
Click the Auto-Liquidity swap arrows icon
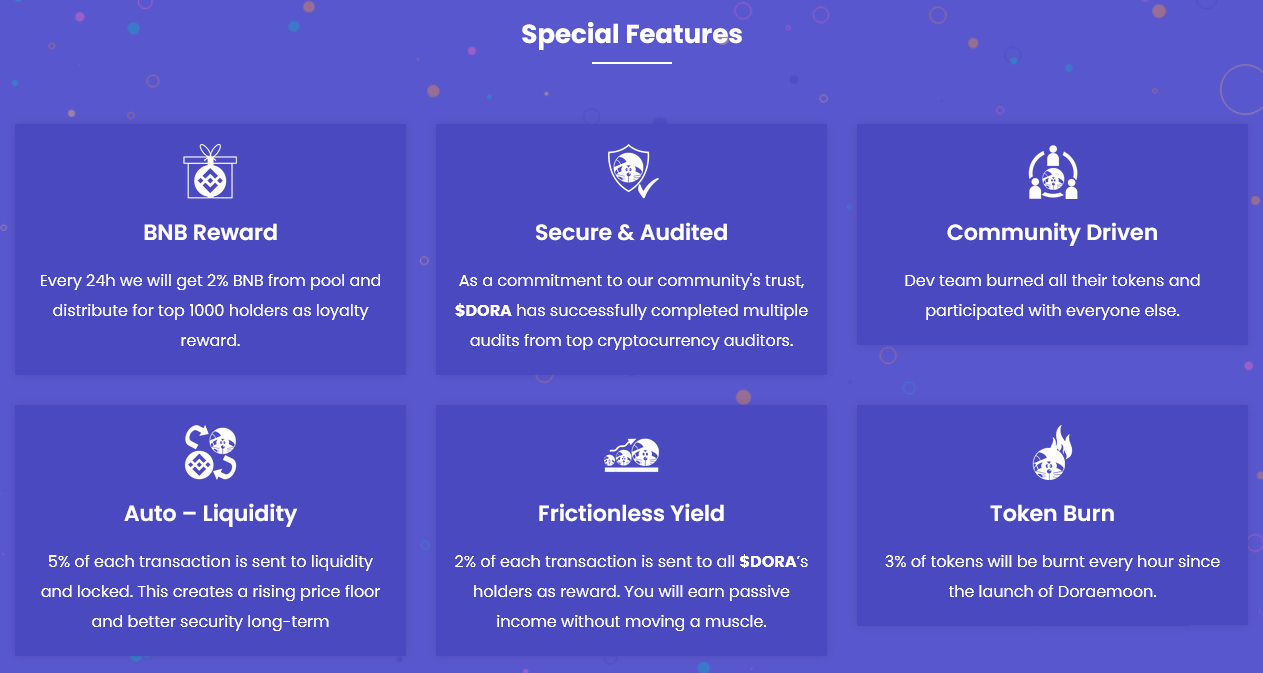point(210,452)
